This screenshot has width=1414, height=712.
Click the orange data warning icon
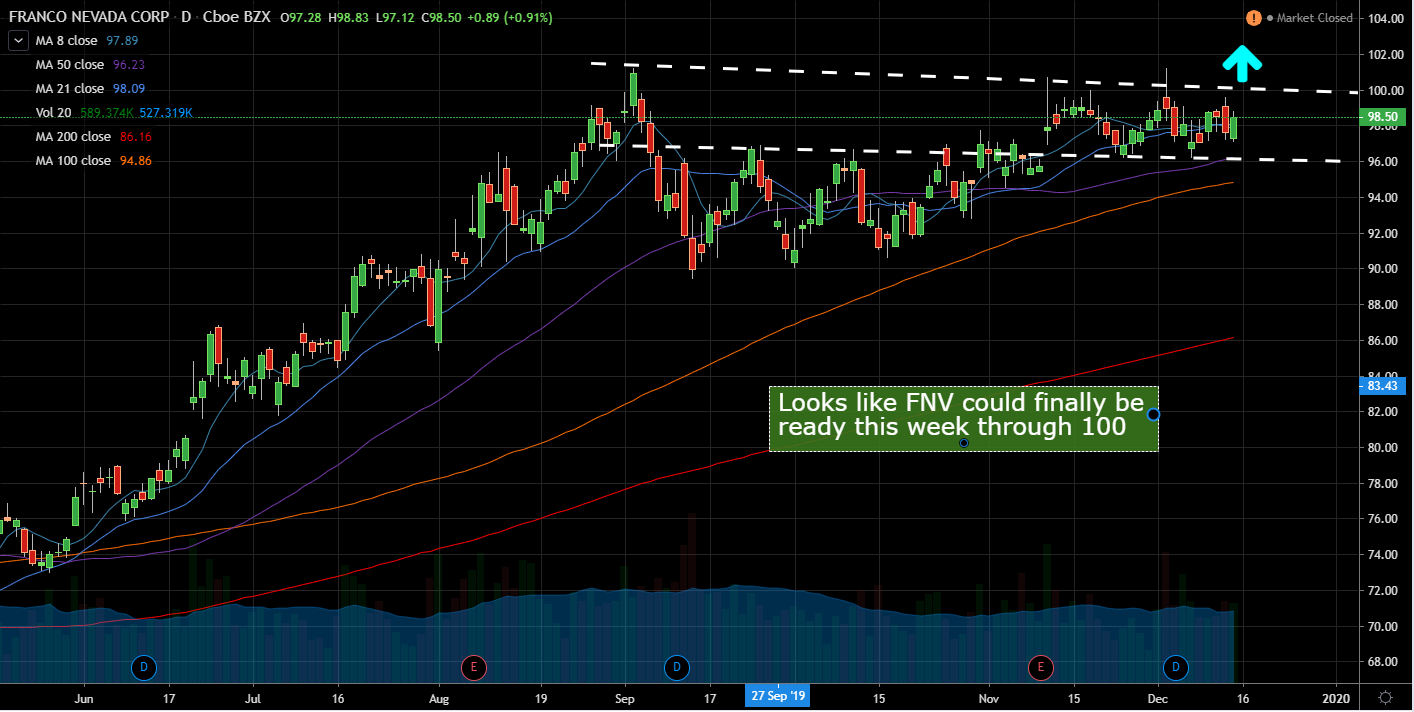pyautogui.click(x=1253, y=18)
